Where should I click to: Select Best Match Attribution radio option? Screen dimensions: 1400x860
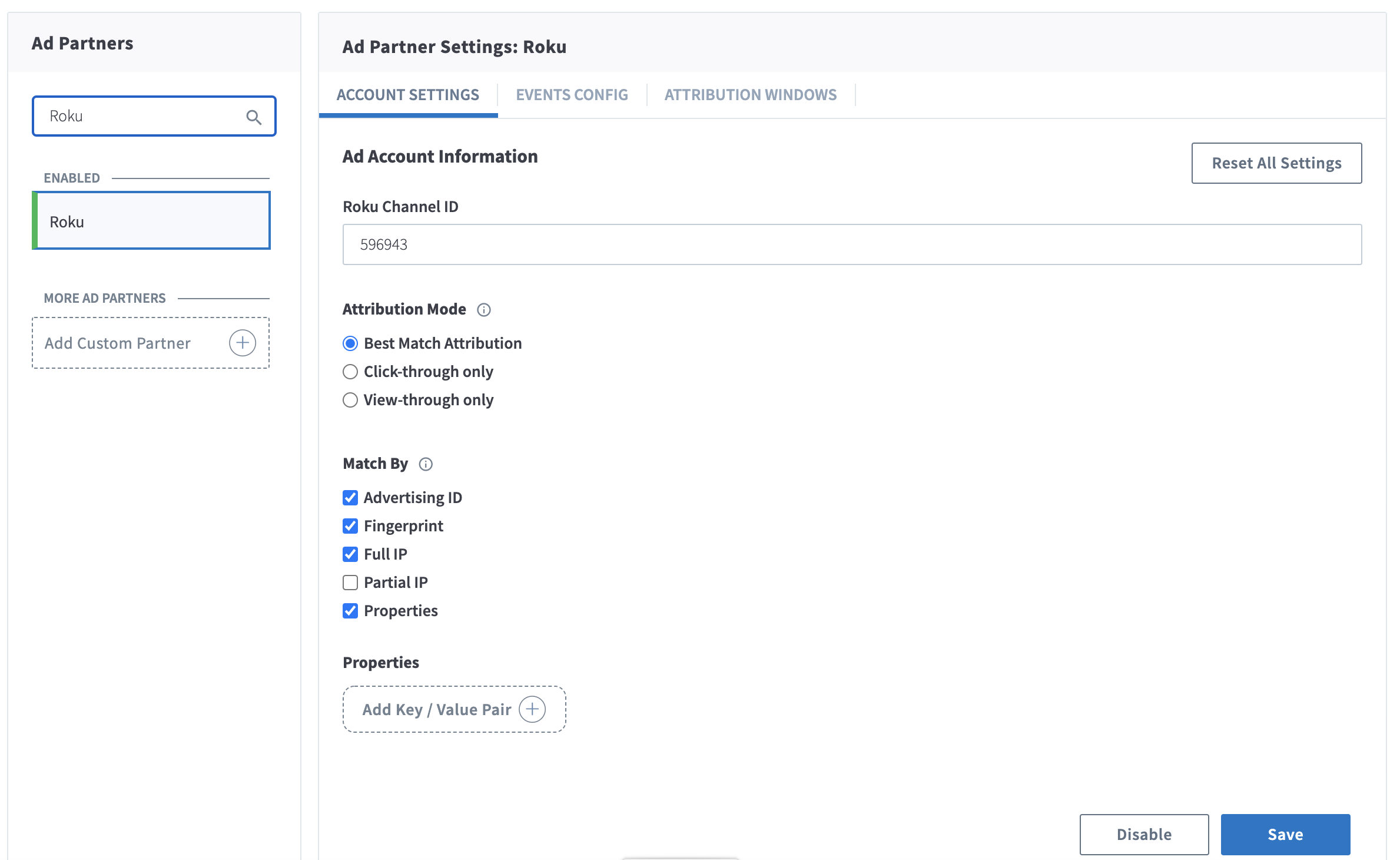tap(350, 343)
